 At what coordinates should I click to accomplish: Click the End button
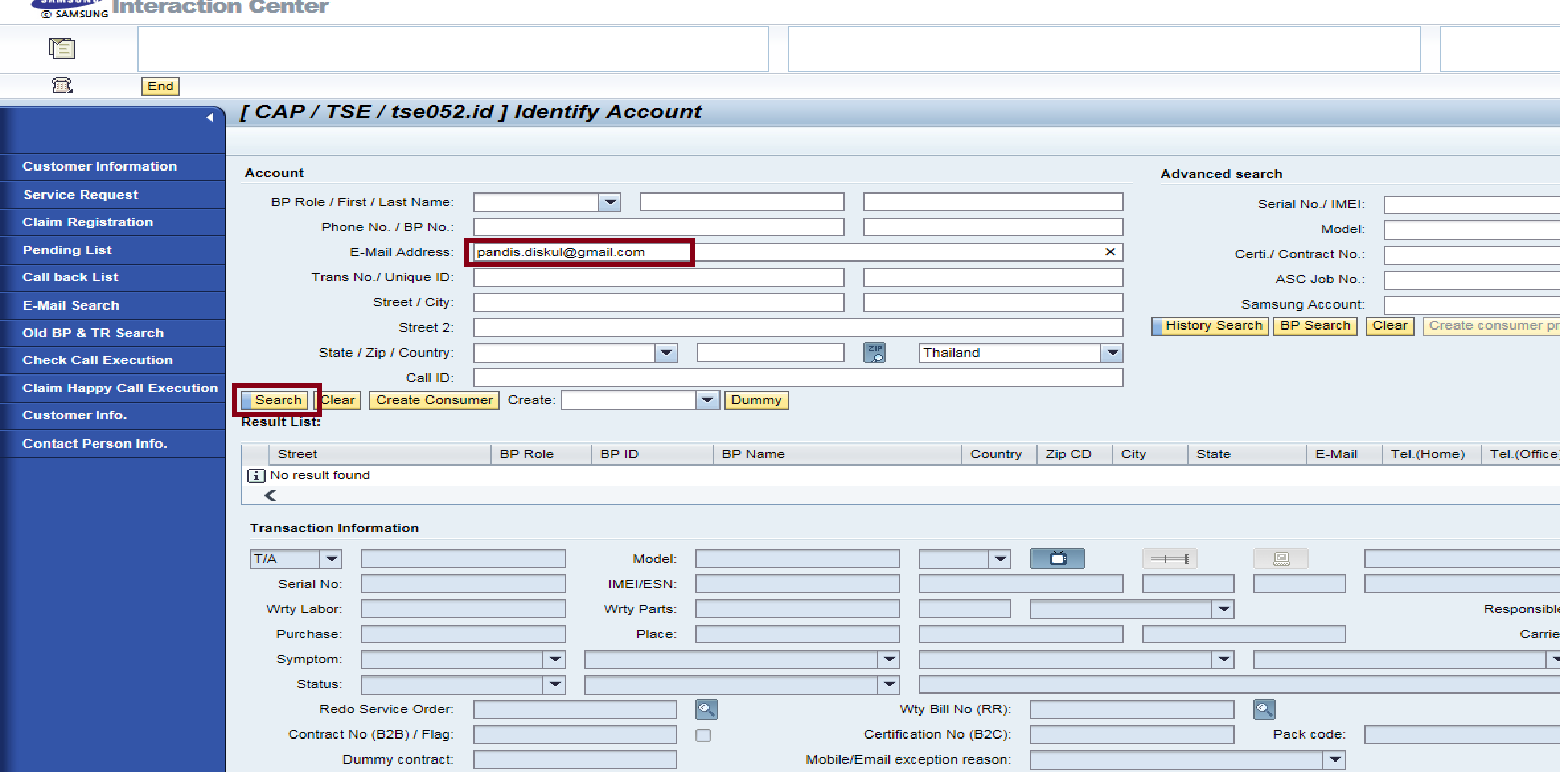point(160,86)
